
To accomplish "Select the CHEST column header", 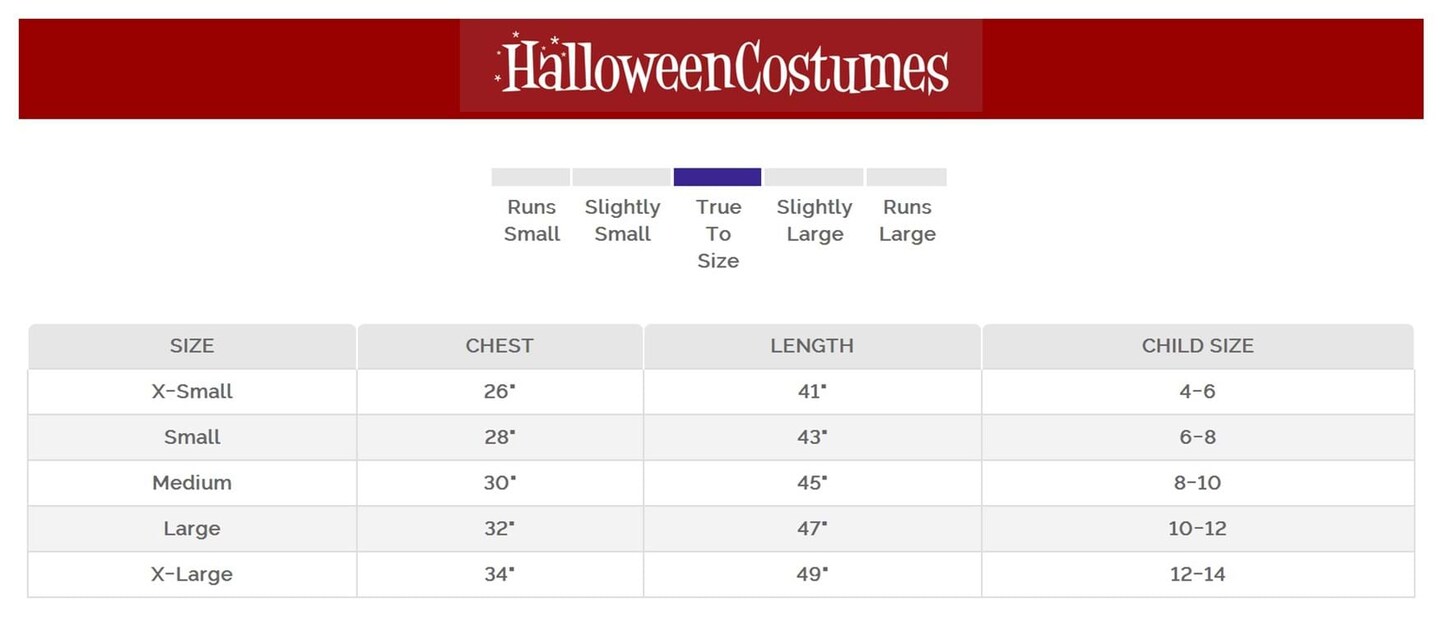I will pyautogui.click(x=499, y=346).
